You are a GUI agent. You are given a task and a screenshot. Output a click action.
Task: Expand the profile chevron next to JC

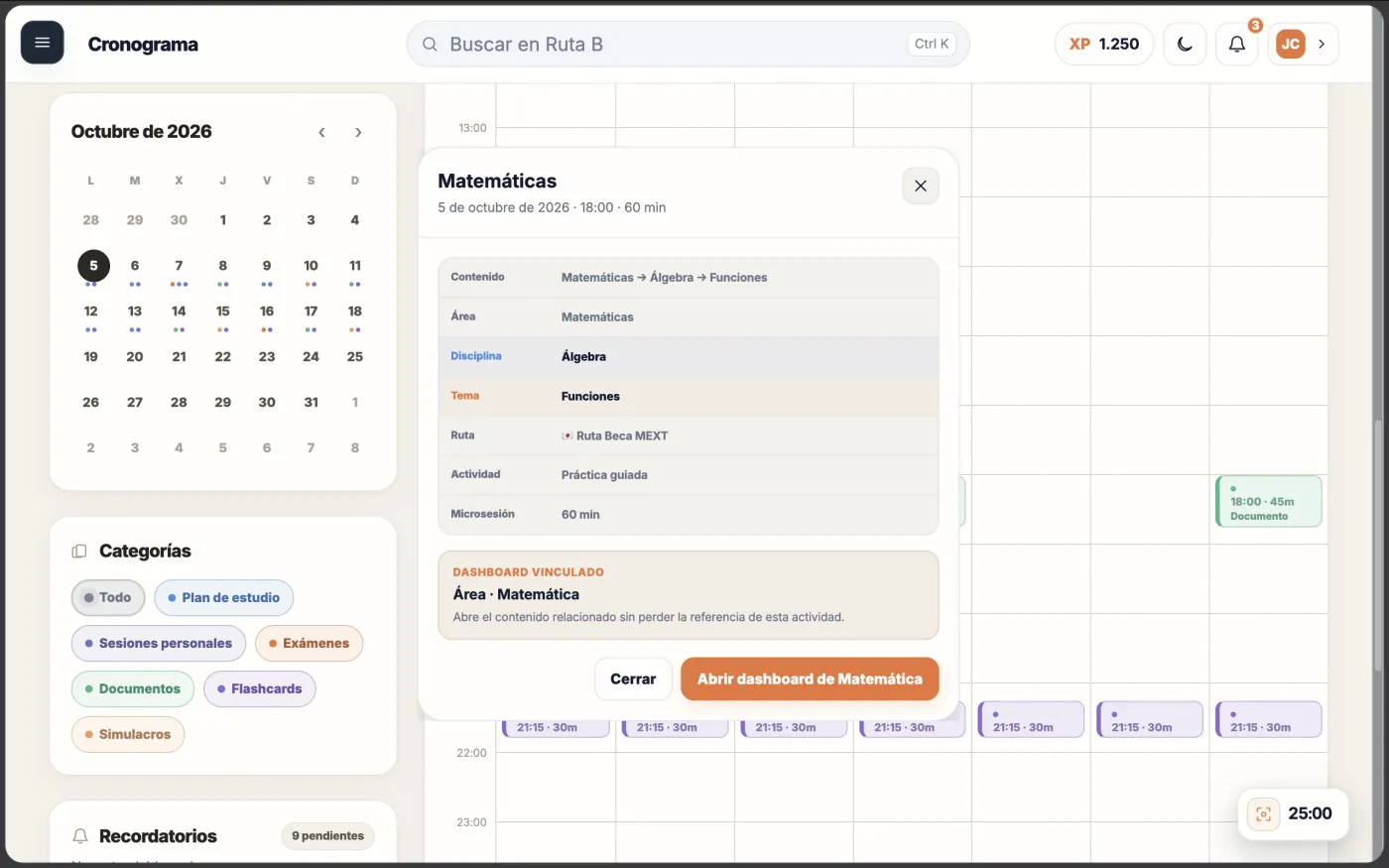coord(1322,44)
